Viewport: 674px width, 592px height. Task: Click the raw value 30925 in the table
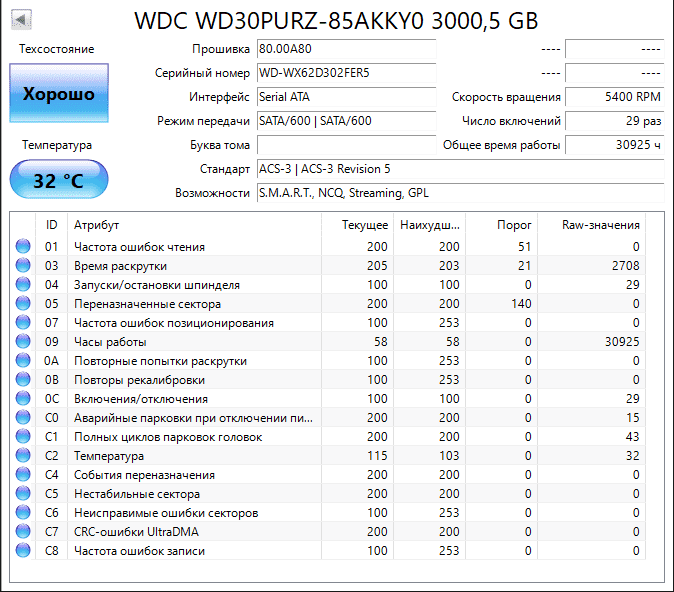[x=622, y=341]
